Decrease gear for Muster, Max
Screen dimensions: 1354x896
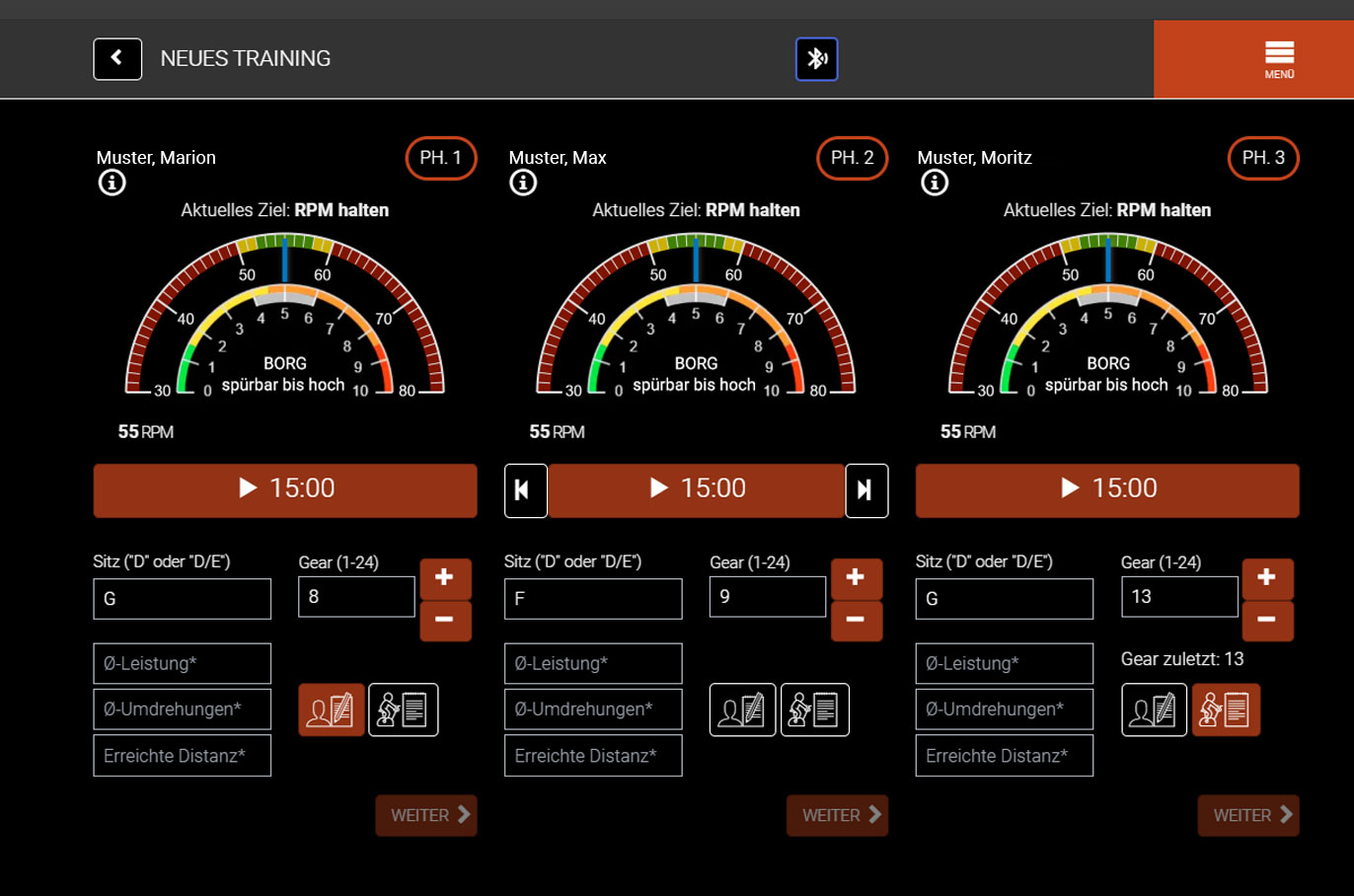[856, 621]
